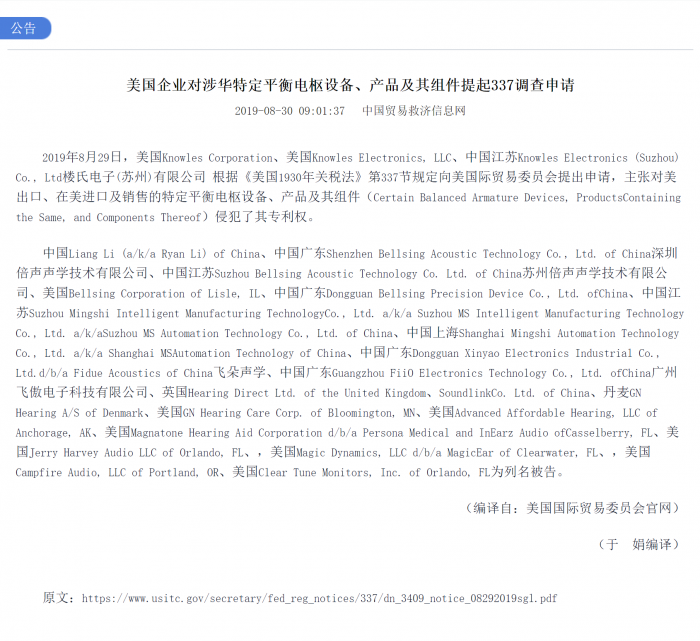Click the date 2019年8月29日 in first paragraph
Image resolution: width=700 pixels, height=641 pixels.
coord(82,157)
